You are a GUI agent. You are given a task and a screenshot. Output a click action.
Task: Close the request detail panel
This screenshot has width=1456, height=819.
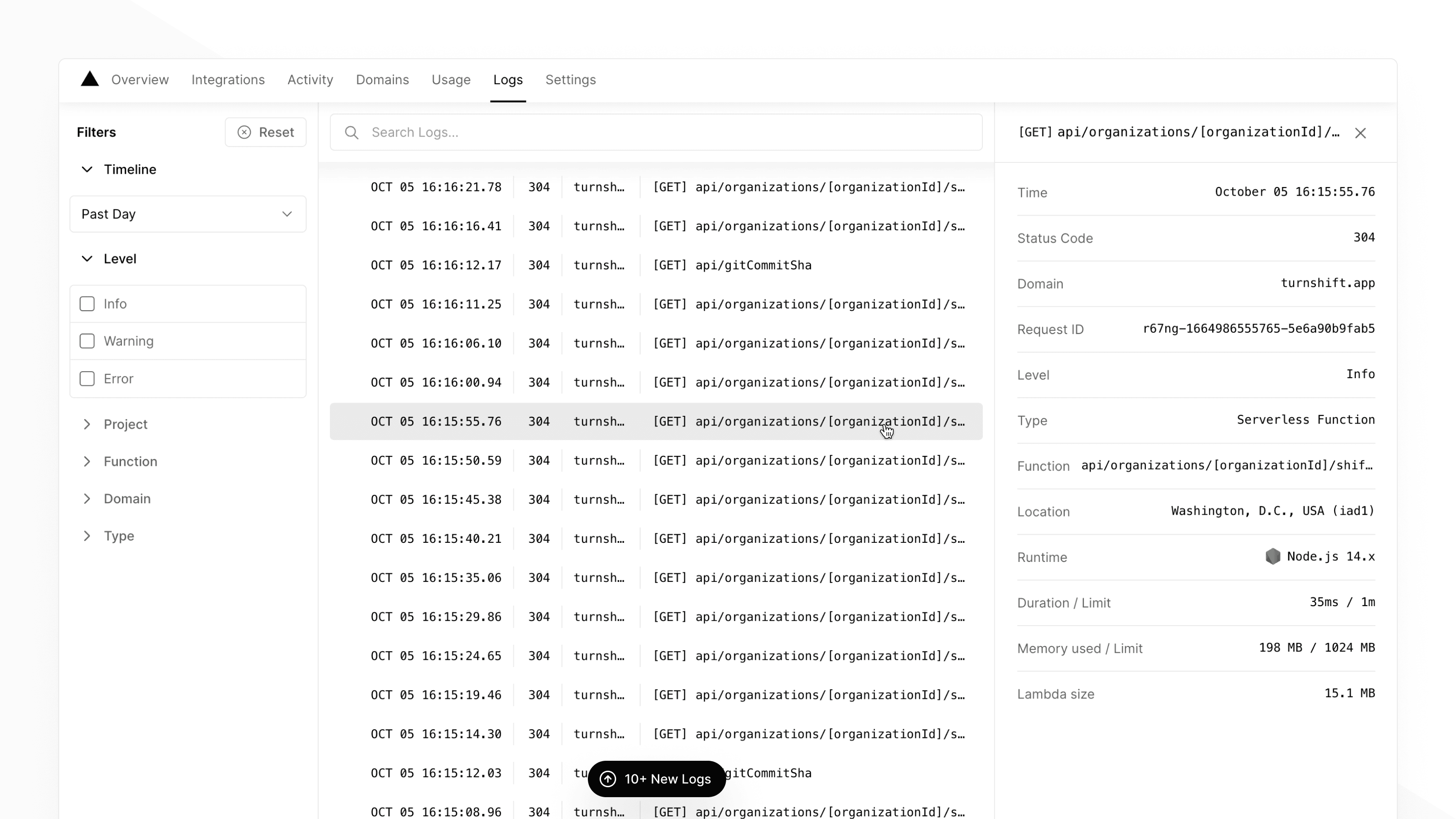[1361, 132]
